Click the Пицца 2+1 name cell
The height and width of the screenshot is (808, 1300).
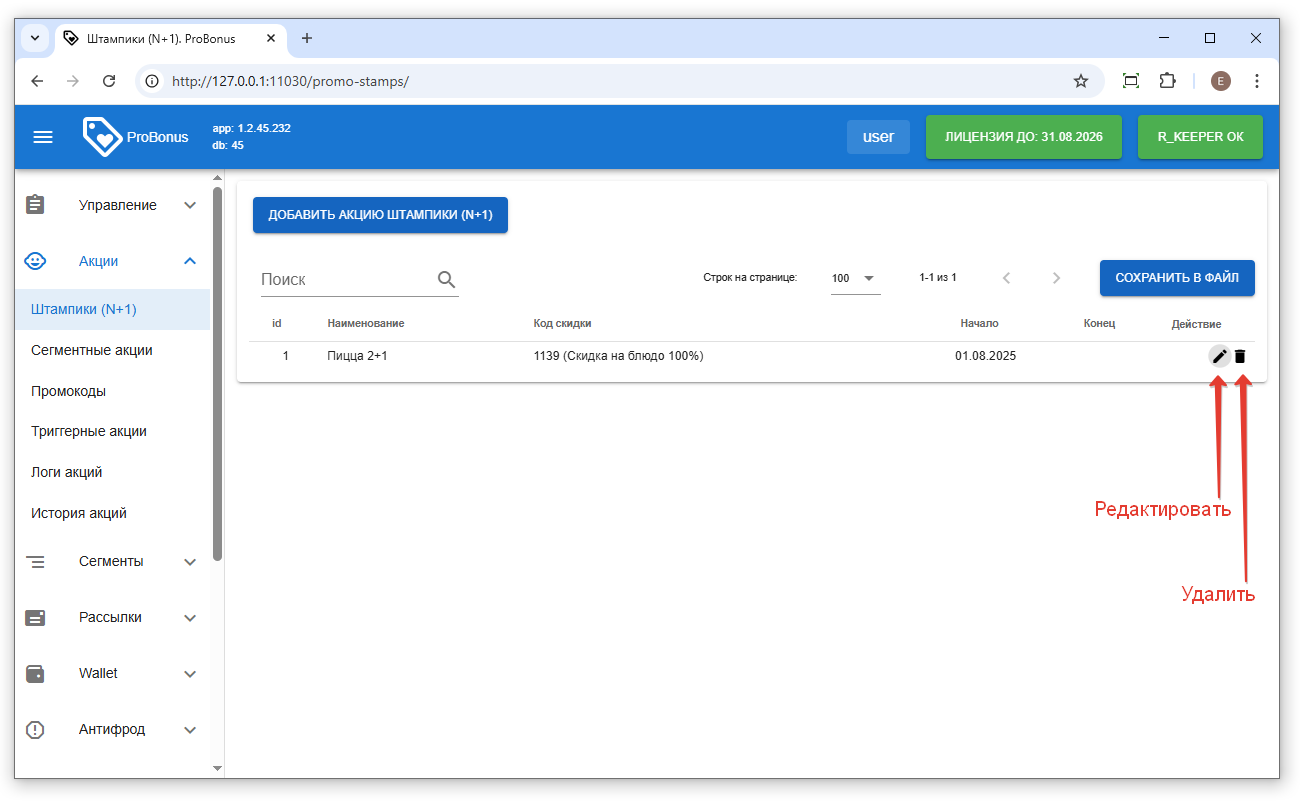357,356
